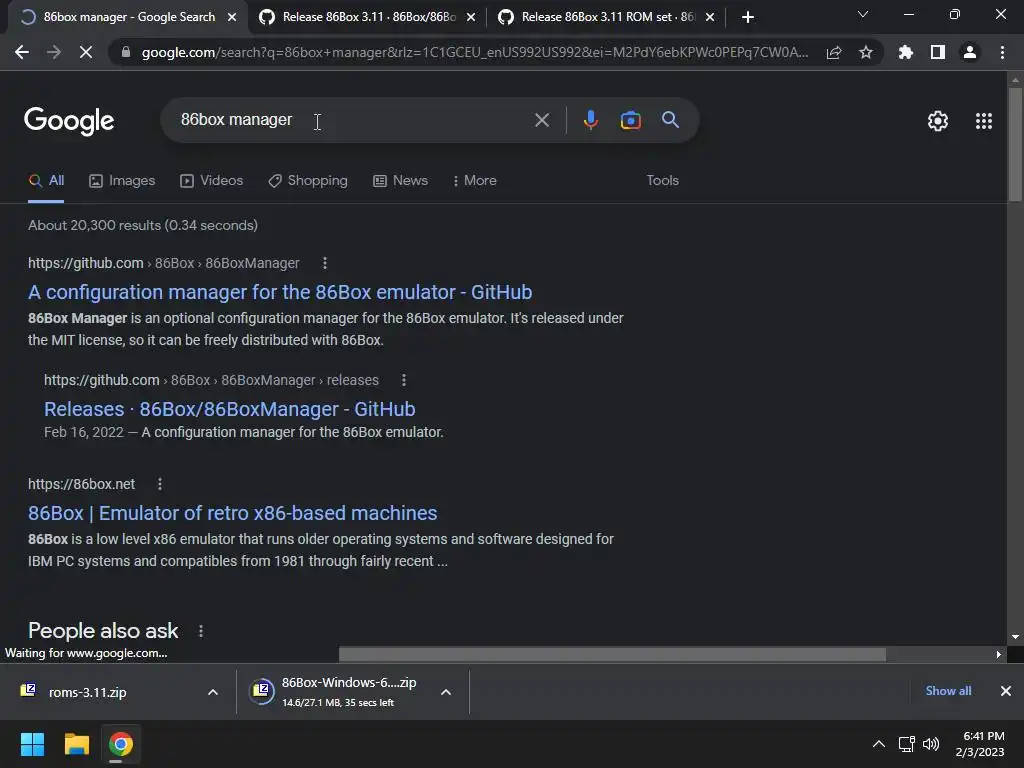The image size is (1024, 768).
Task: Open options for the 86box.net result
Action: 160,484
